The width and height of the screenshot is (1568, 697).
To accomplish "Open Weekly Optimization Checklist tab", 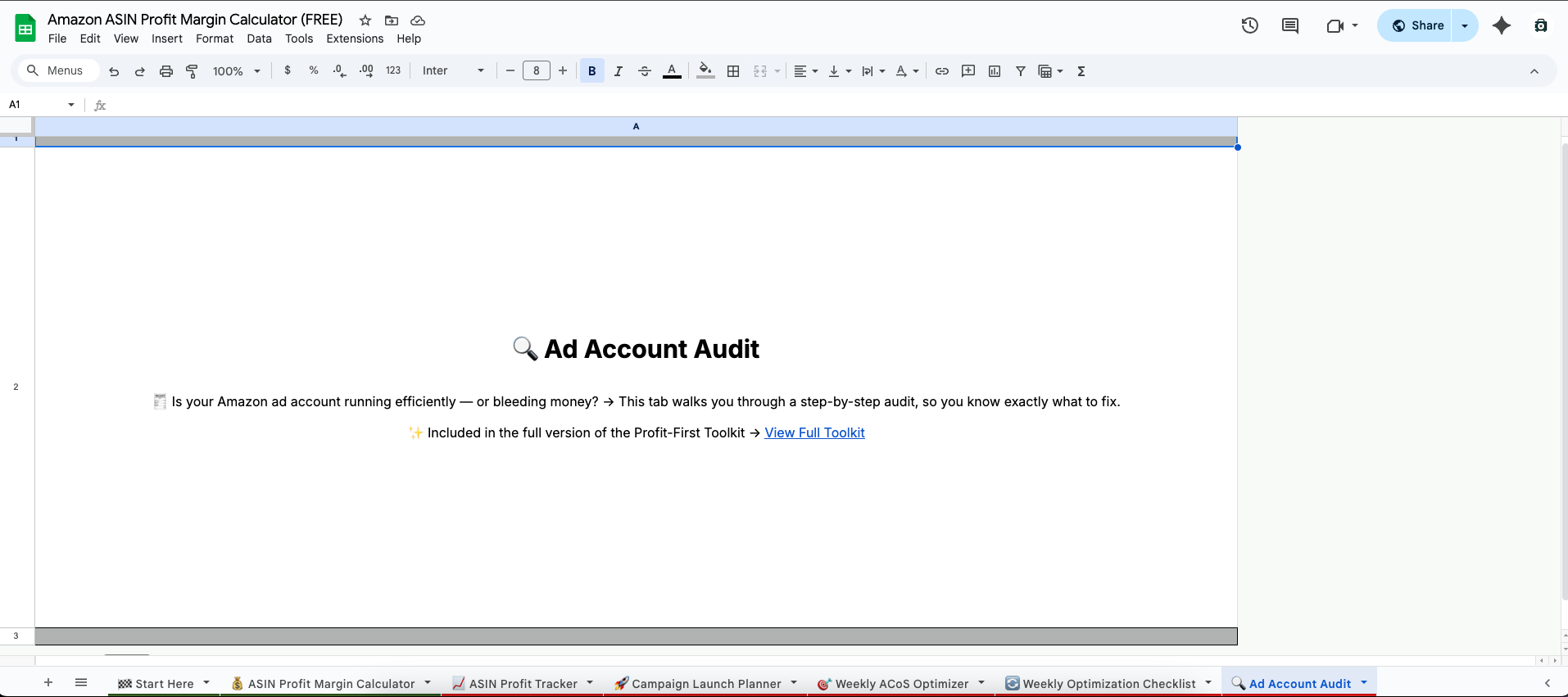I will pyautogui.click(x=1108, y=683).
